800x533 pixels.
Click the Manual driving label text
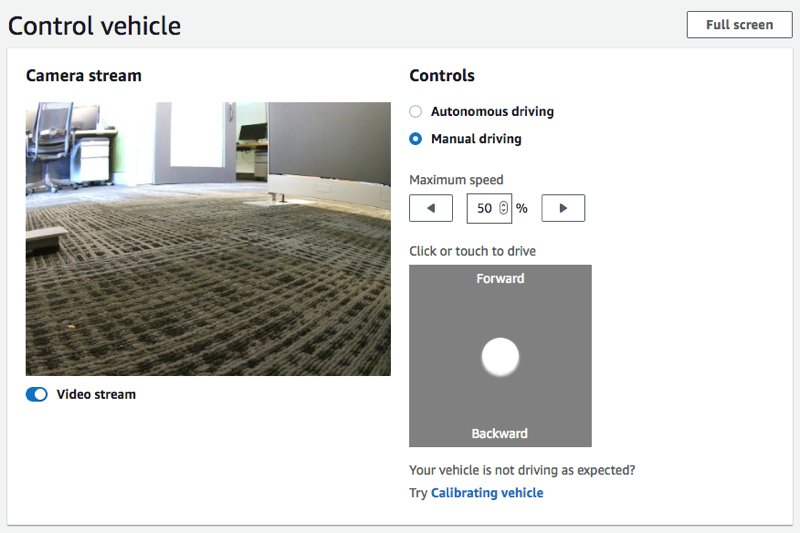point(476,139)
